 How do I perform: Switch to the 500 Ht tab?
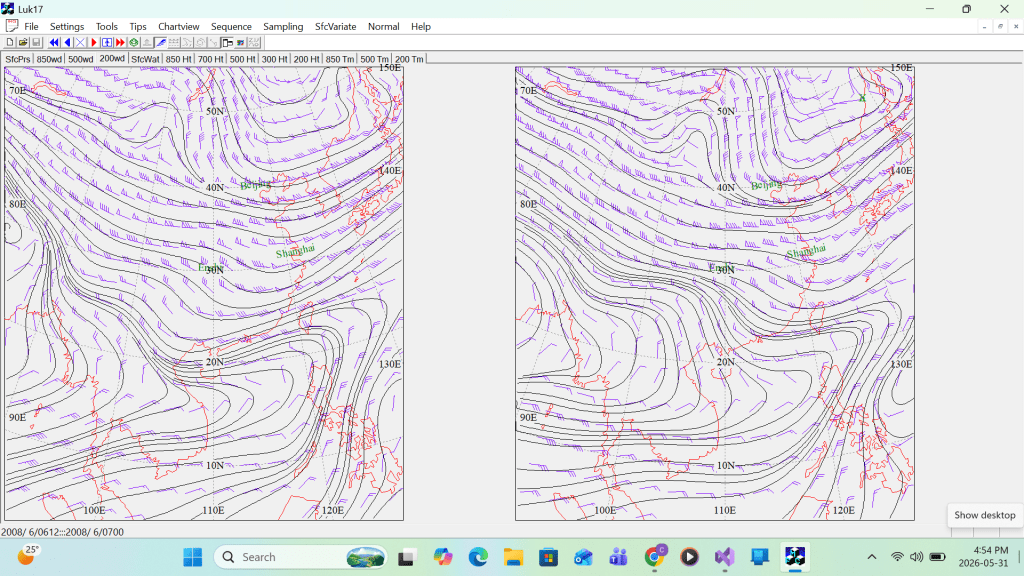point(242,59)
